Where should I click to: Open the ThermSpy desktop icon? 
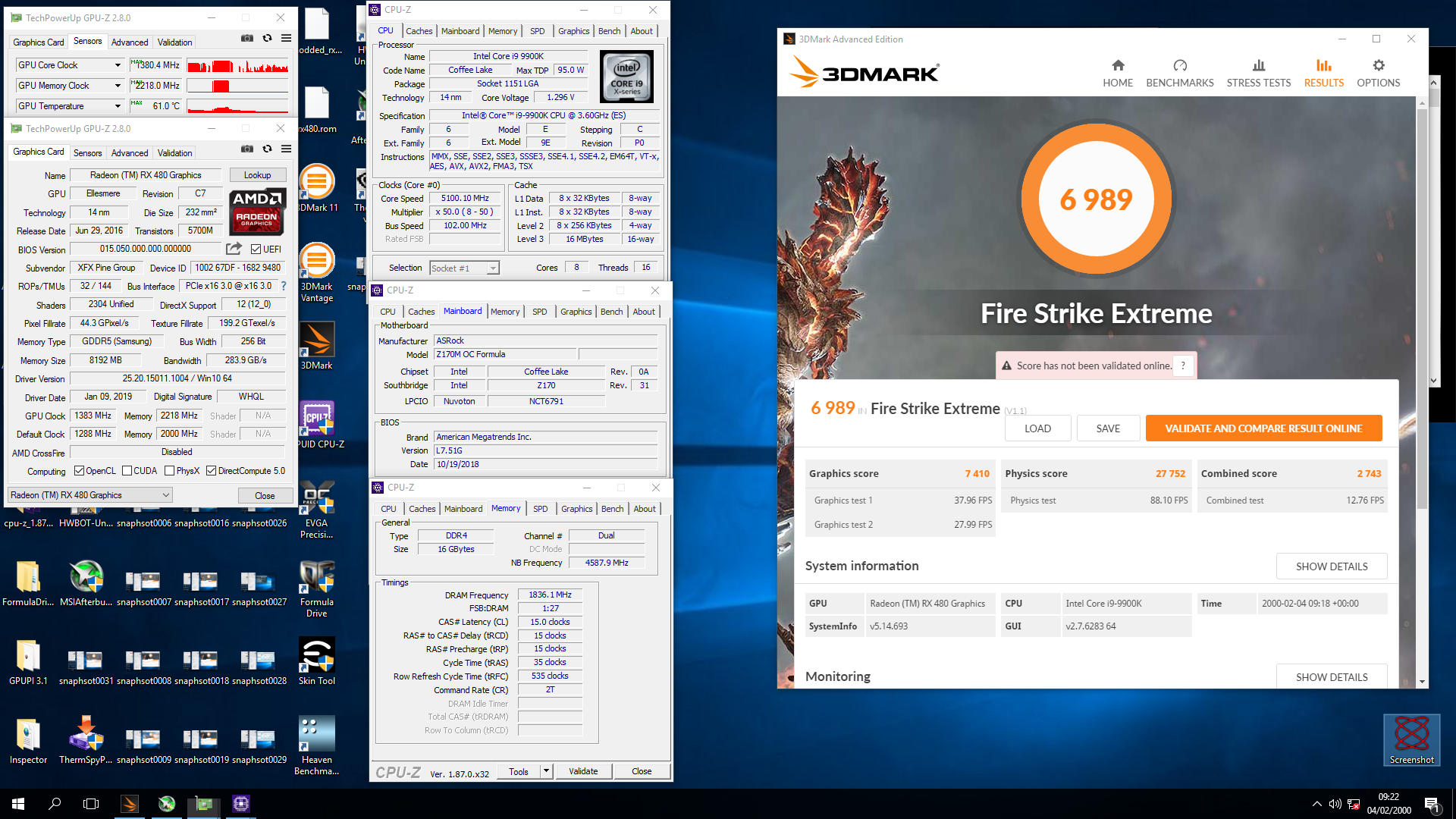[x=86, y=740]
